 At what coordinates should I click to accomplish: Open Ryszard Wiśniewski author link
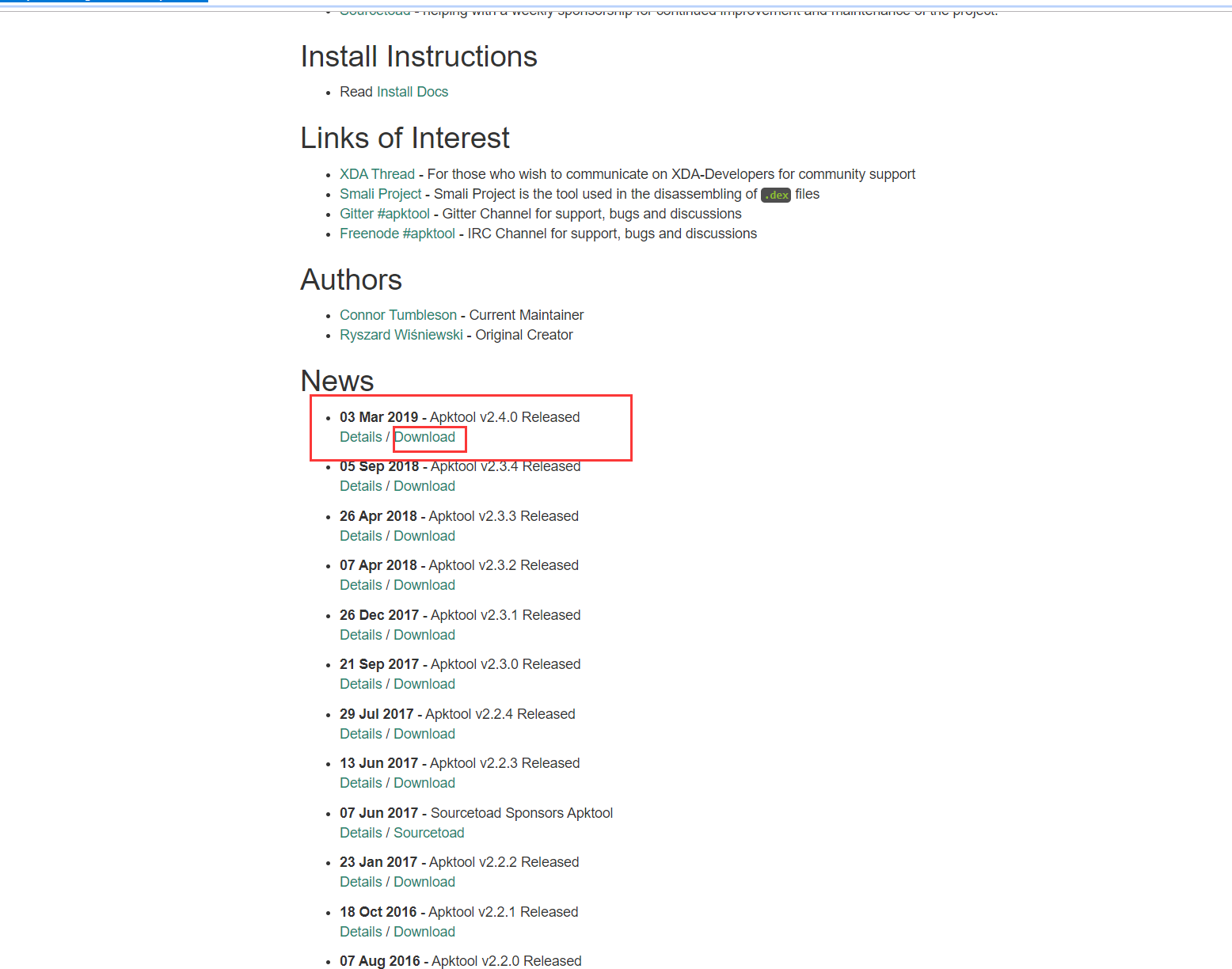[x=401, y=335]
